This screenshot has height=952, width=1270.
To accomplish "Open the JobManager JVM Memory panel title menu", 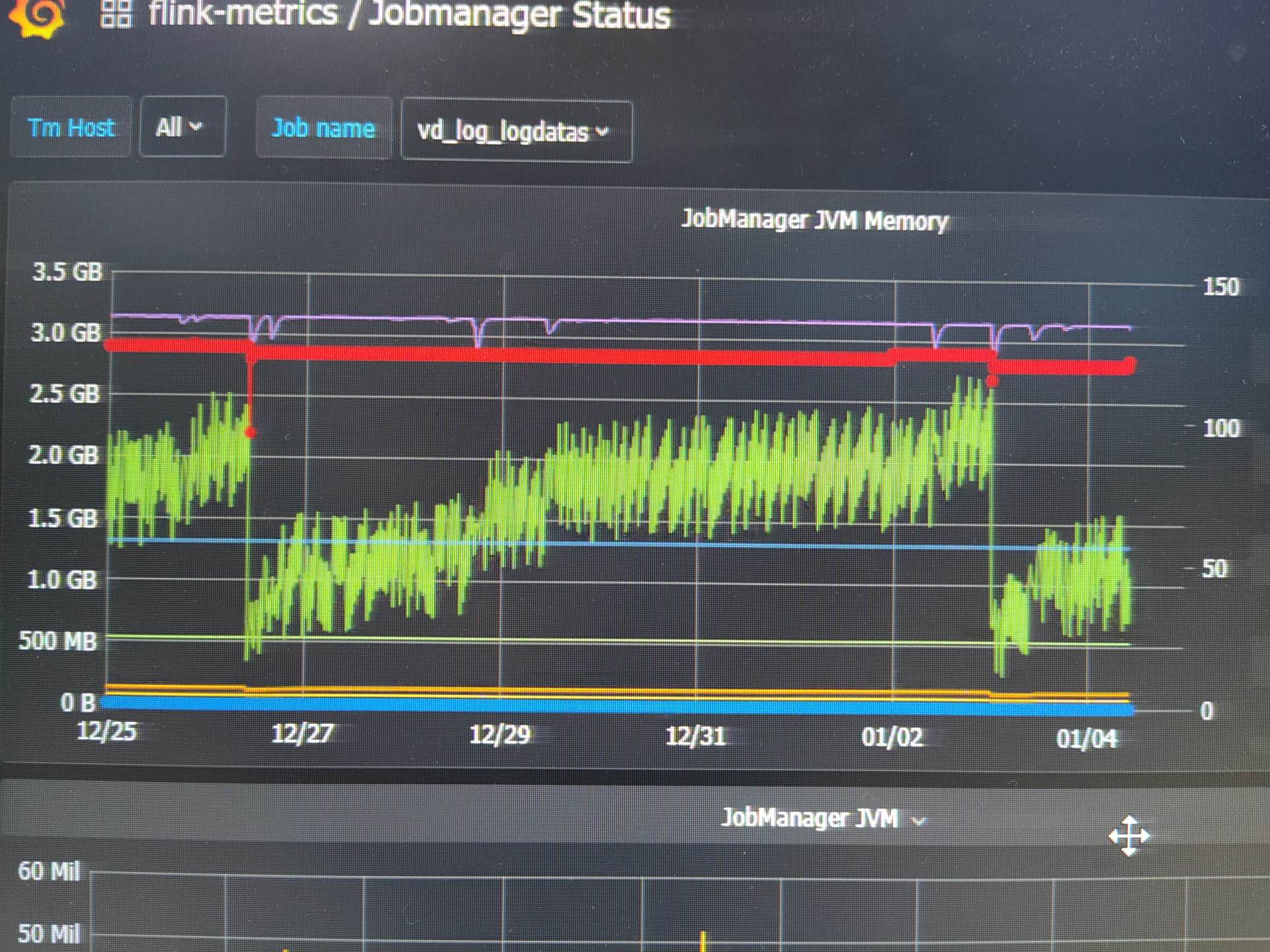I will pyautogui.click(x=814, y=220).
